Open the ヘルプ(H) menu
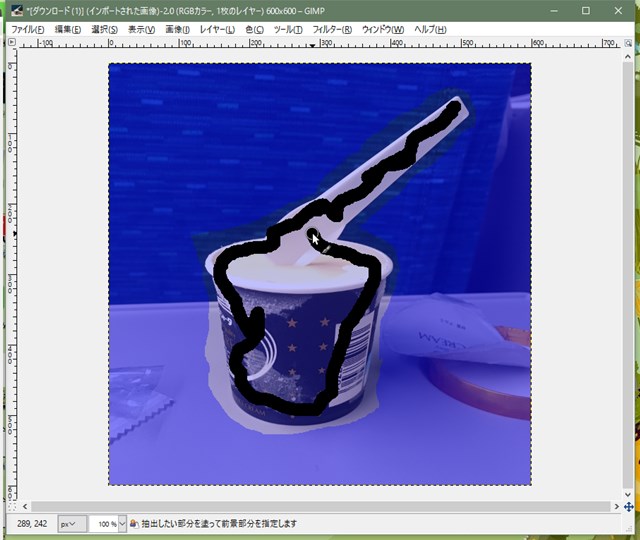Screen dimensions: 640x540 pos(430,29)
